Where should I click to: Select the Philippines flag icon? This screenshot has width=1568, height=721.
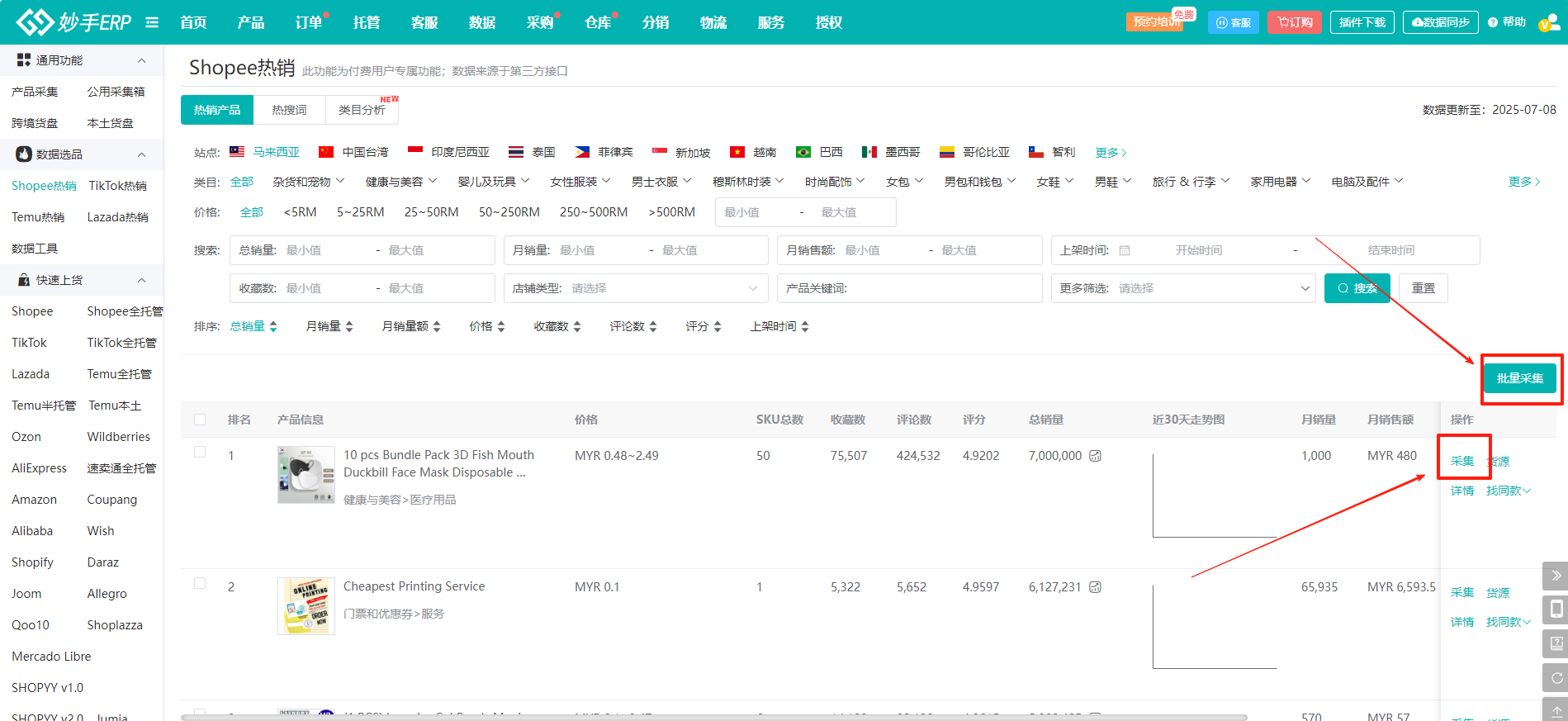[582, 152]
